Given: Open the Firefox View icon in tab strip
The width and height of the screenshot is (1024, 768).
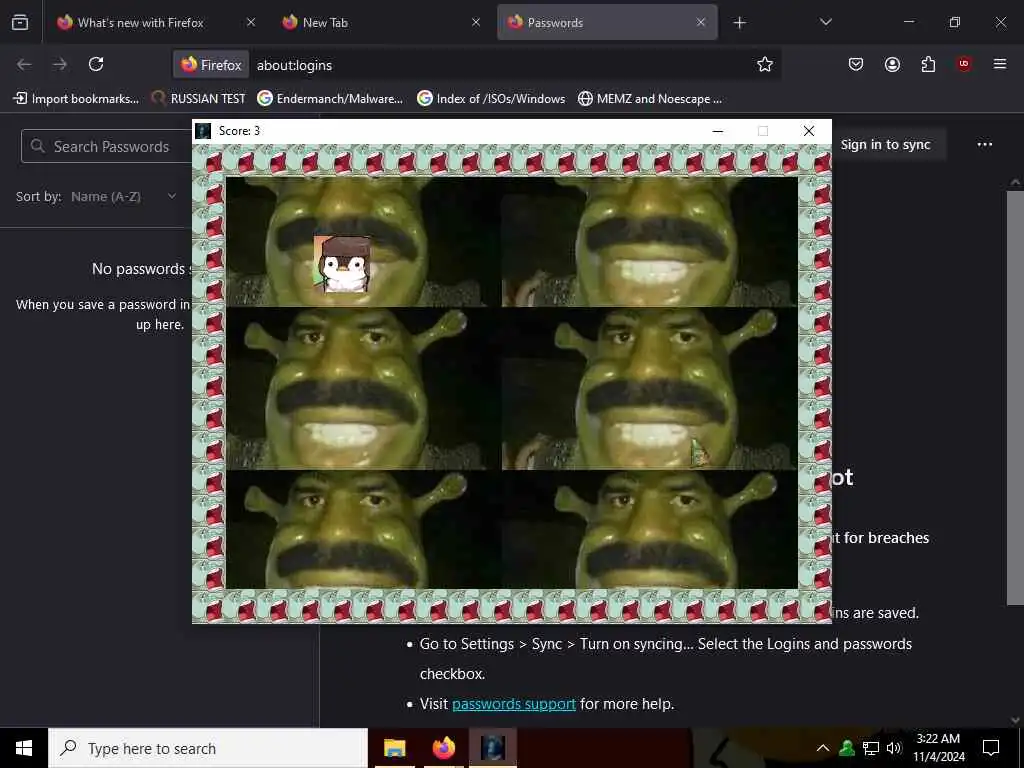Looking at the screenshot, I should (x=20, y=23).
